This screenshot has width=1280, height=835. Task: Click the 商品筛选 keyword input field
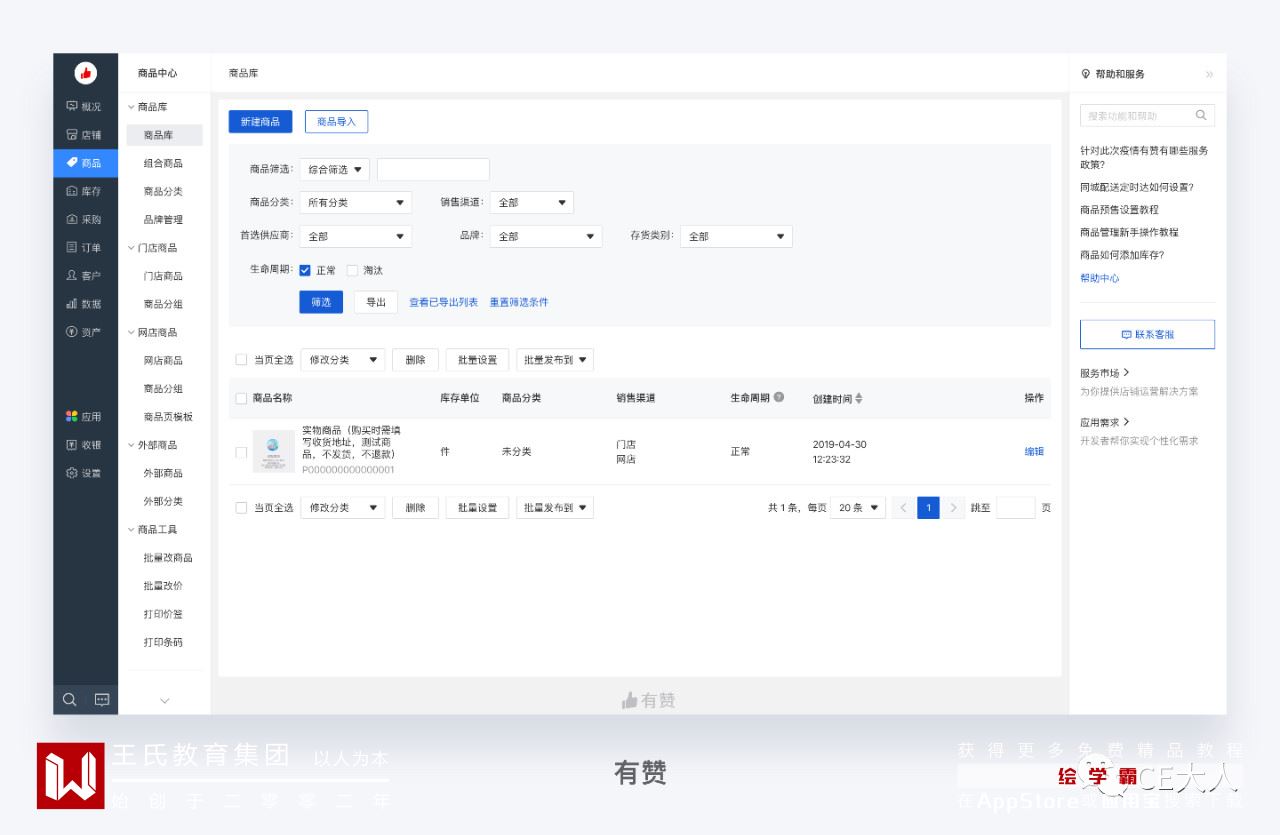pos(433,170)
